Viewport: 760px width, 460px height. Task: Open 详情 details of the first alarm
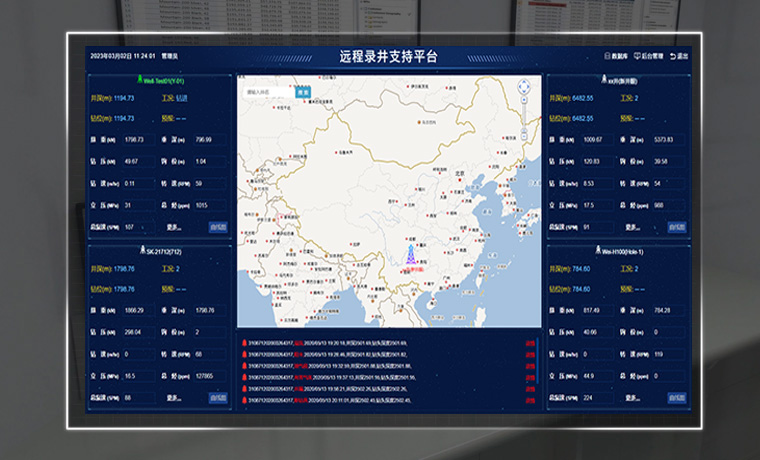coord(530,344)
